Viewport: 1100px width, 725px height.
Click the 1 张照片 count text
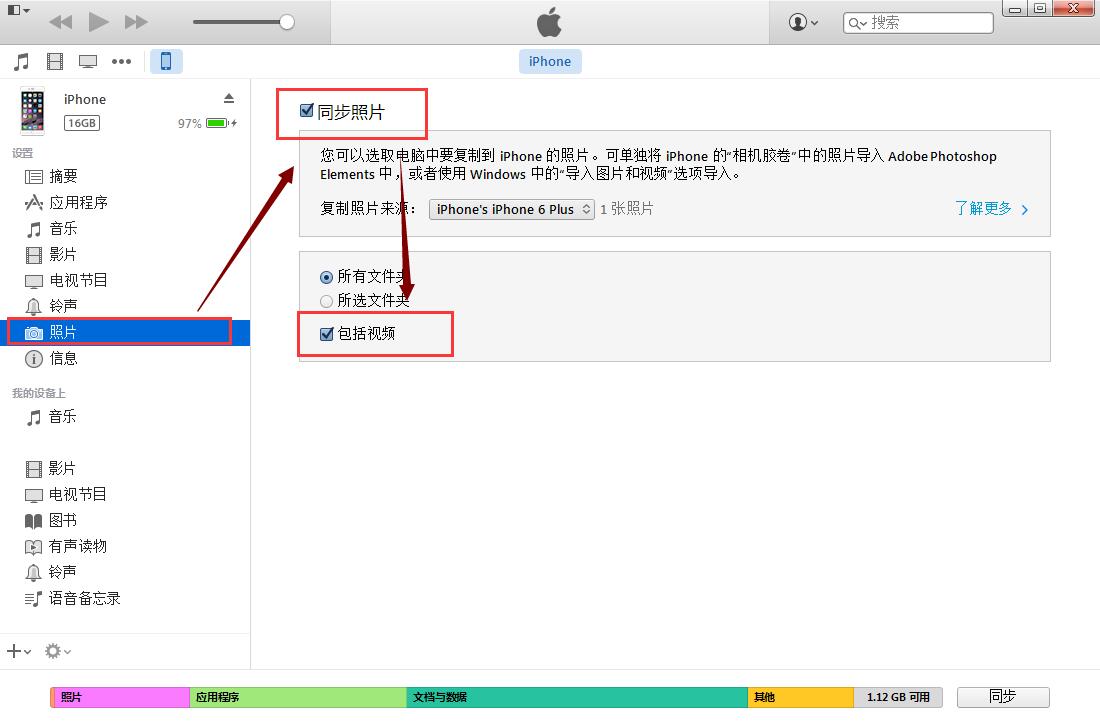click(626, 208)
